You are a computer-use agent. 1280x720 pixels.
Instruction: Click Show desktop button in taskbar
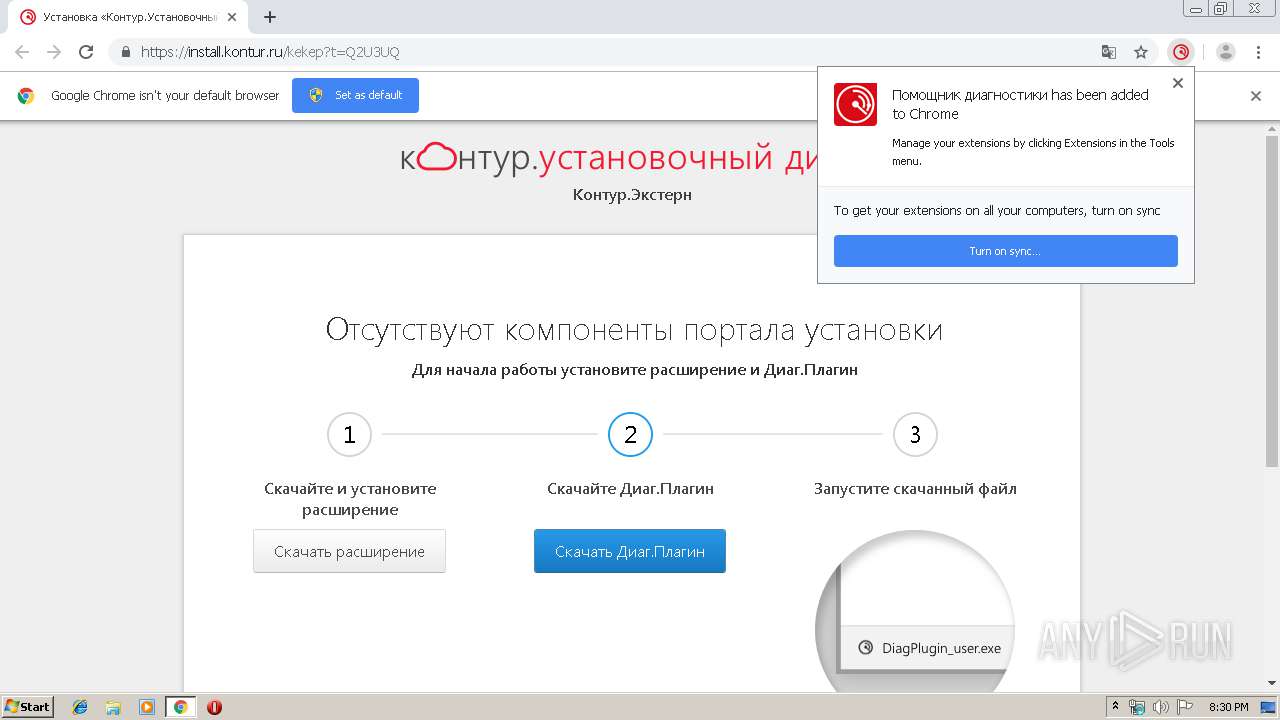click(1268, 707)
